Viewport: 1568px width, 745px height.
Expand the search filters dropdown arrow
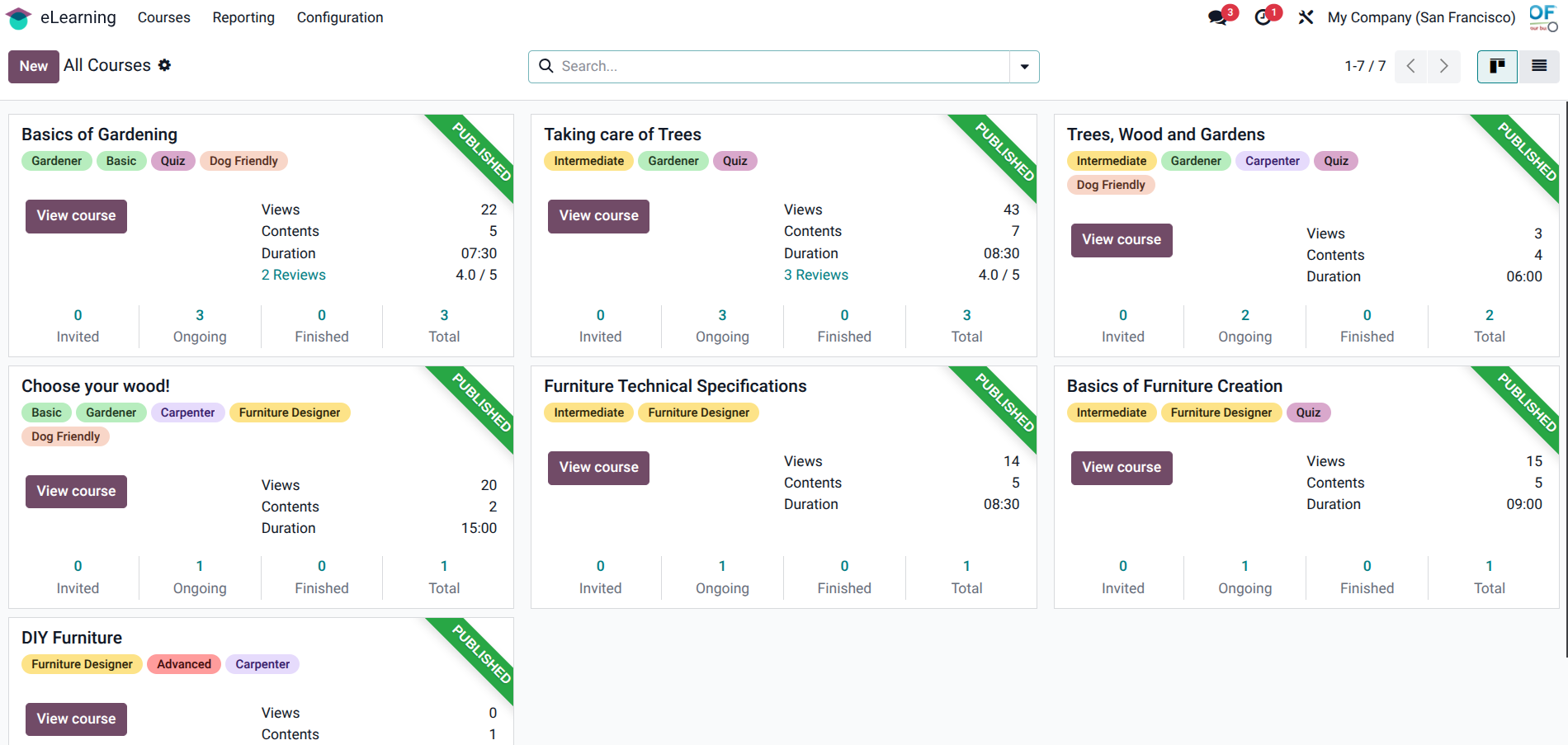[1023, 66]
